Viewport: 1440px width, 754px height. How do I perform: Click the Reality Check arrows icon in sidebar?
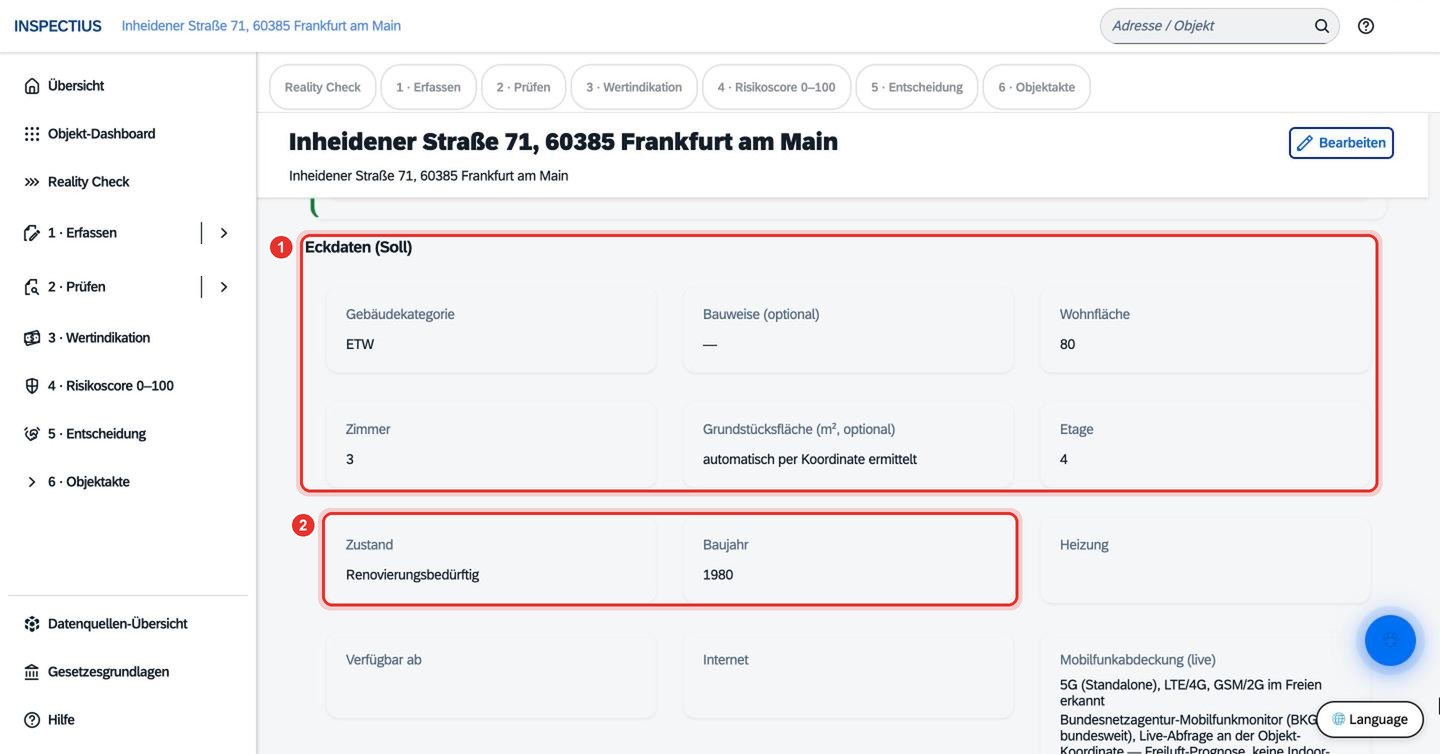point(32,182)
